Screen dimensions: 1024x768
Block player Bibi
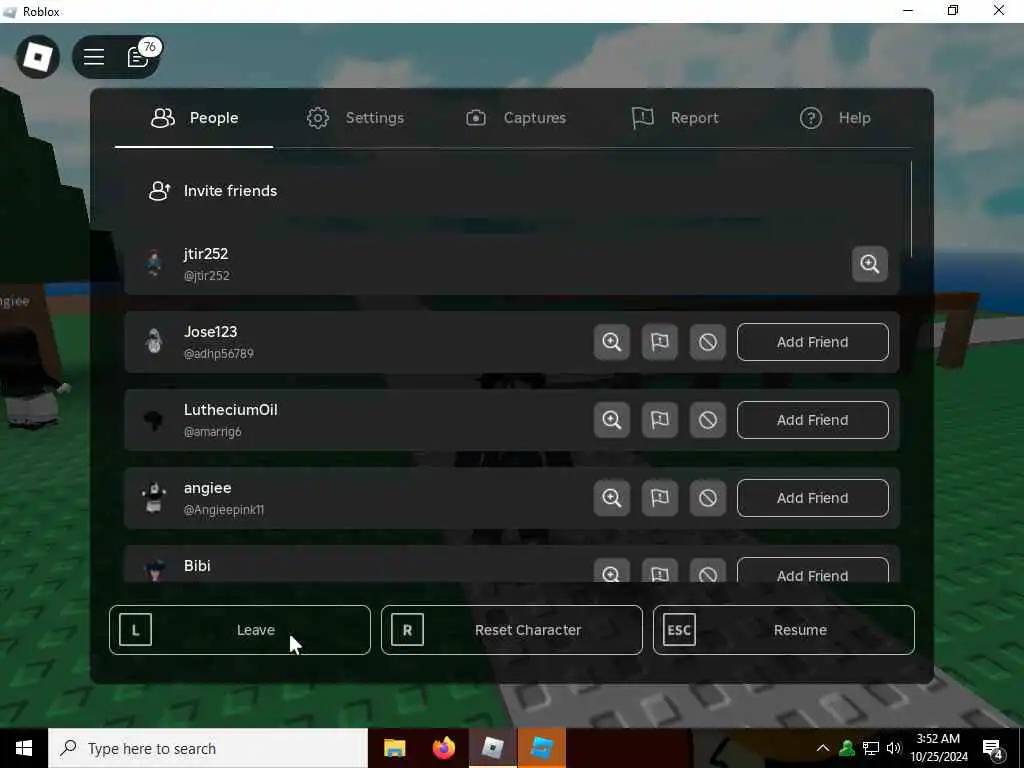[x=708, y=570]
